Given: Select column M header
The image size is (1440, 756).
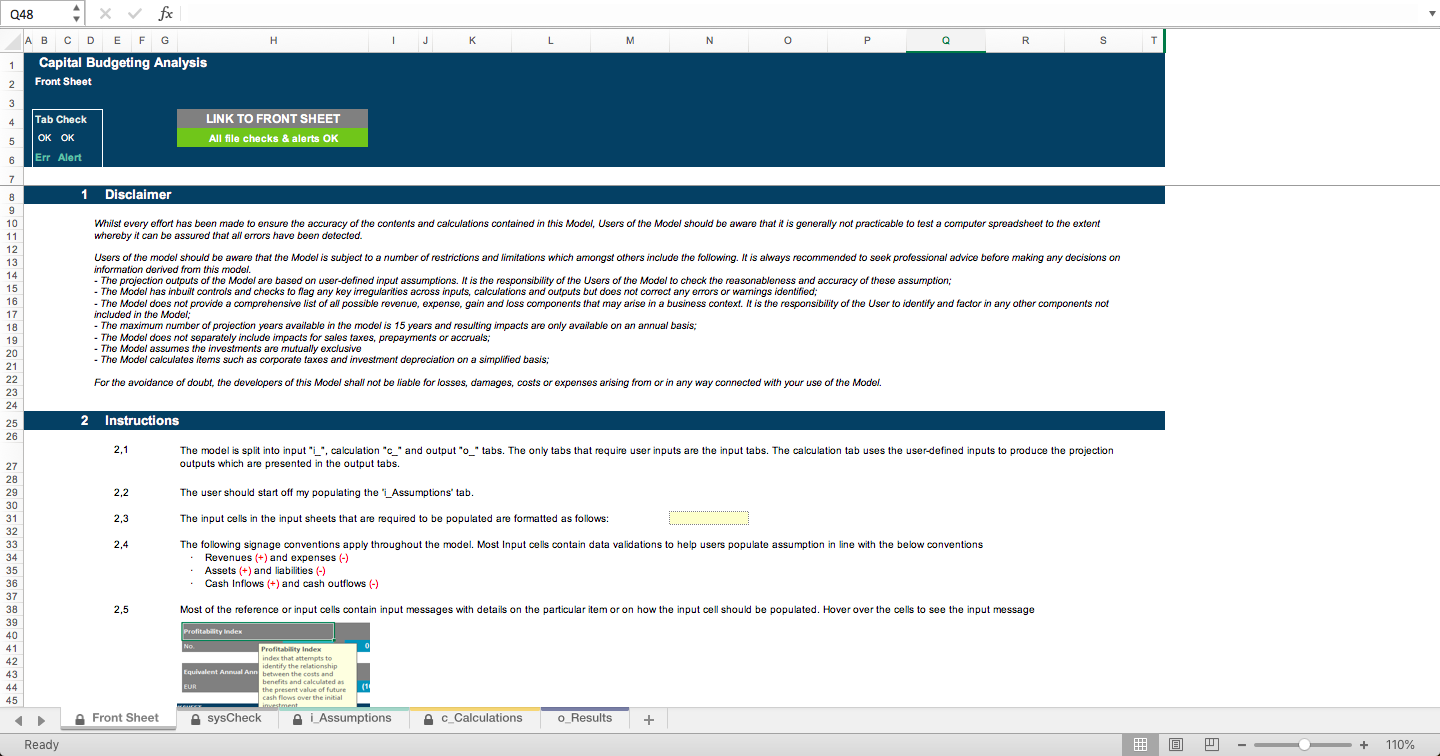Looking at the screenshot, I should tap(629, 40).
